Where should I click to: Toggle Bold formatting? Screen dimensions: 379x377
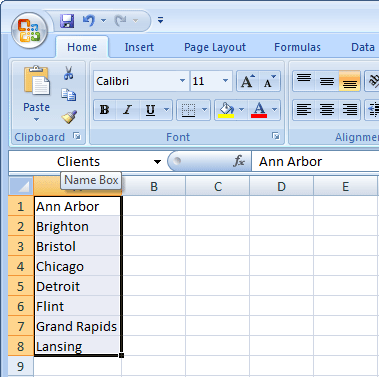(105, 109)
